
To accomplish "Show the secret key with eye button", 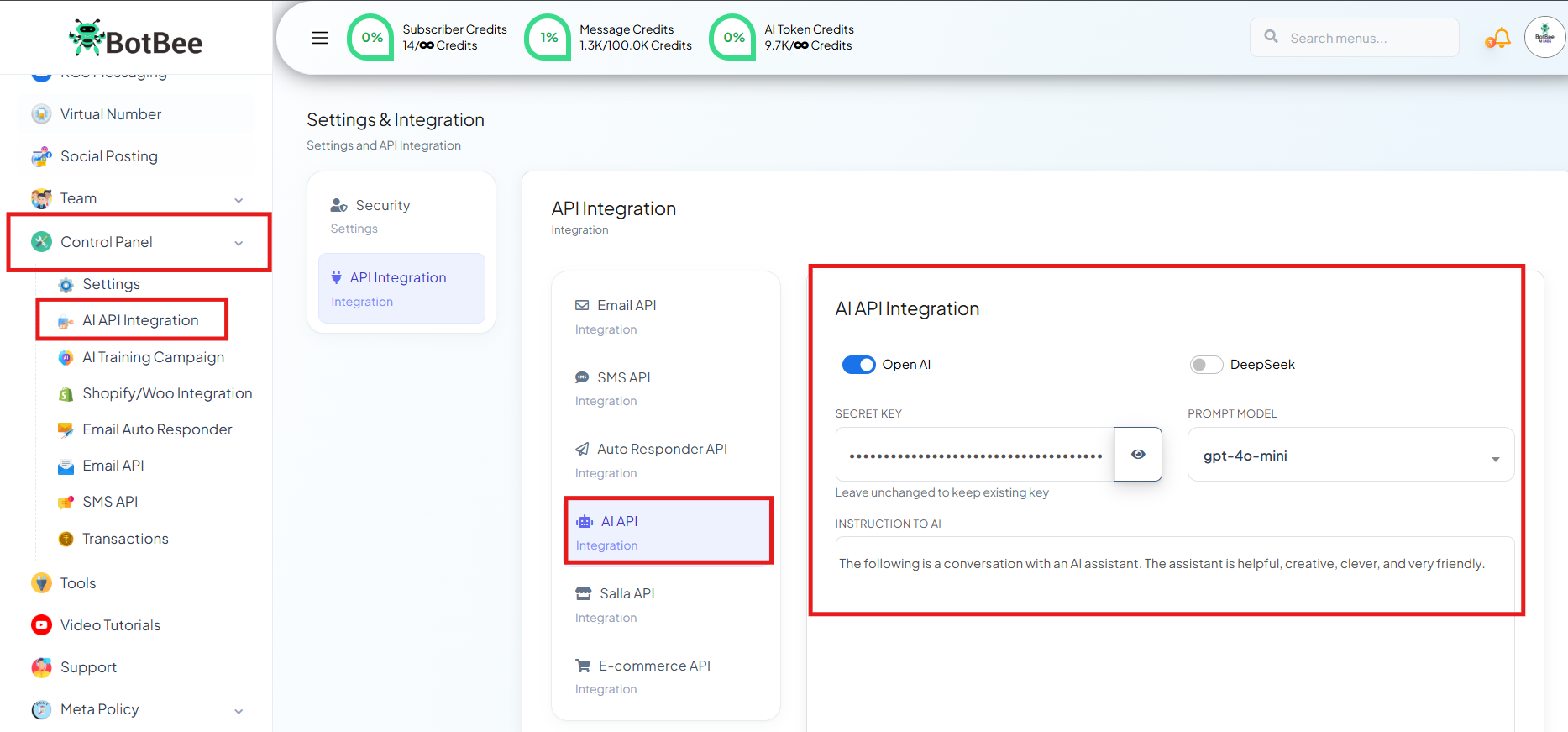I will (1138, 455).
